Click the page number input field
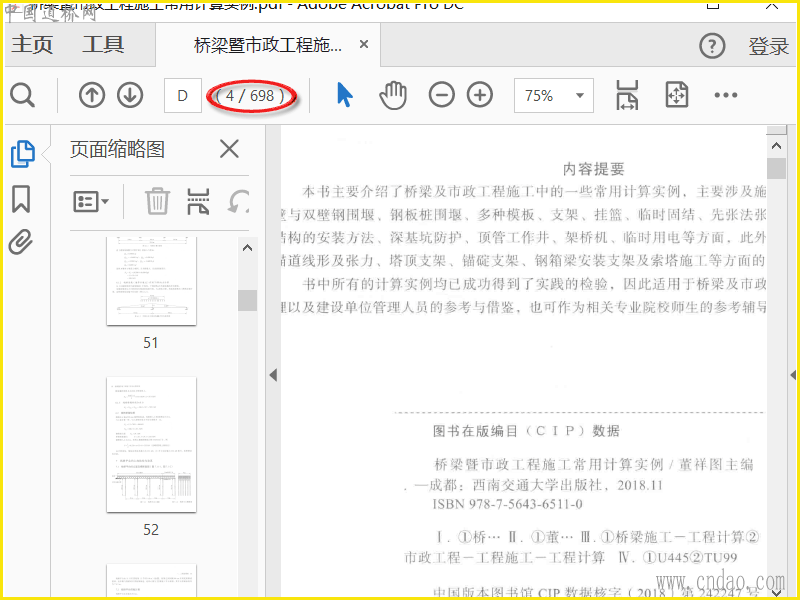The image size is (800, 600). point(183,95)
